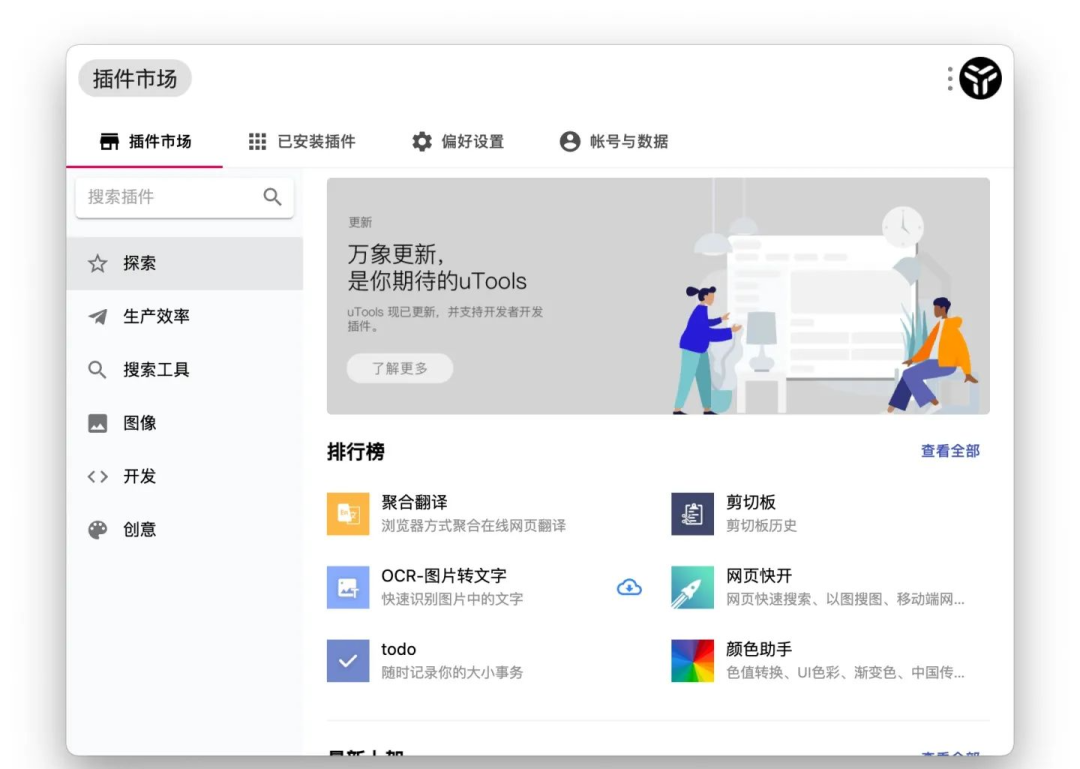Open the 聚合翻译 translation plugin icon
Screen dimensions: 1080x769
346,513
